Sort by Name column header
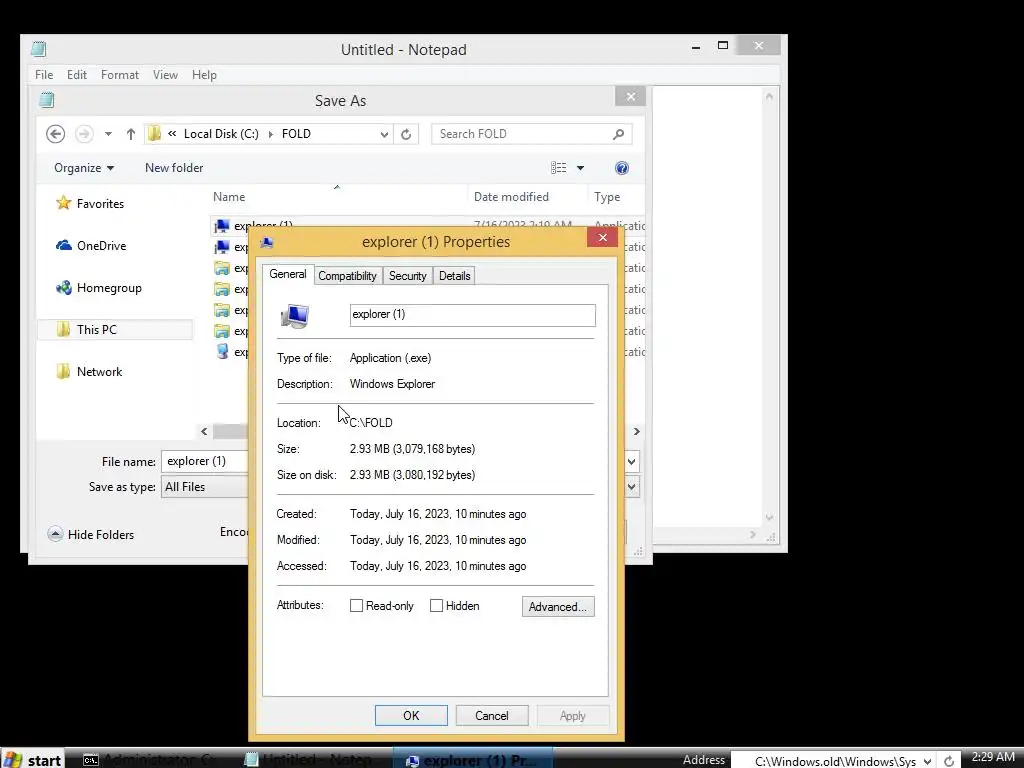Image resolution: width=1024 pixels, height=768 pixels. 229,197
